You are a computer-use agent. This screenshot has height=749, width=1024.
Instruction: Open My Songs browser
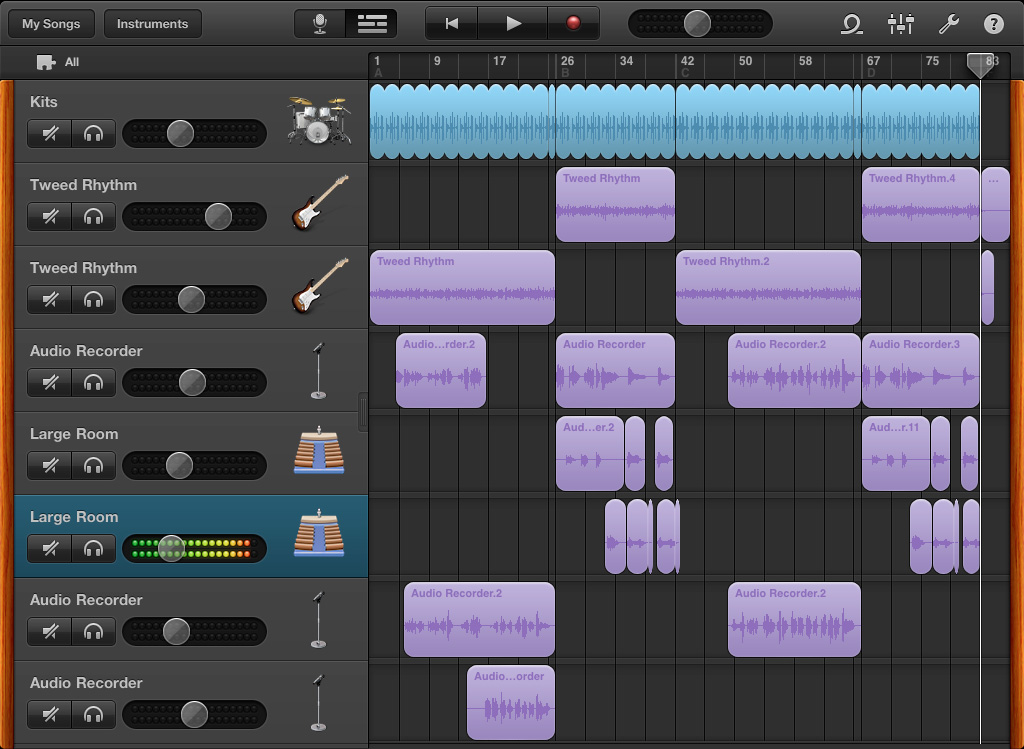point(51,24)
